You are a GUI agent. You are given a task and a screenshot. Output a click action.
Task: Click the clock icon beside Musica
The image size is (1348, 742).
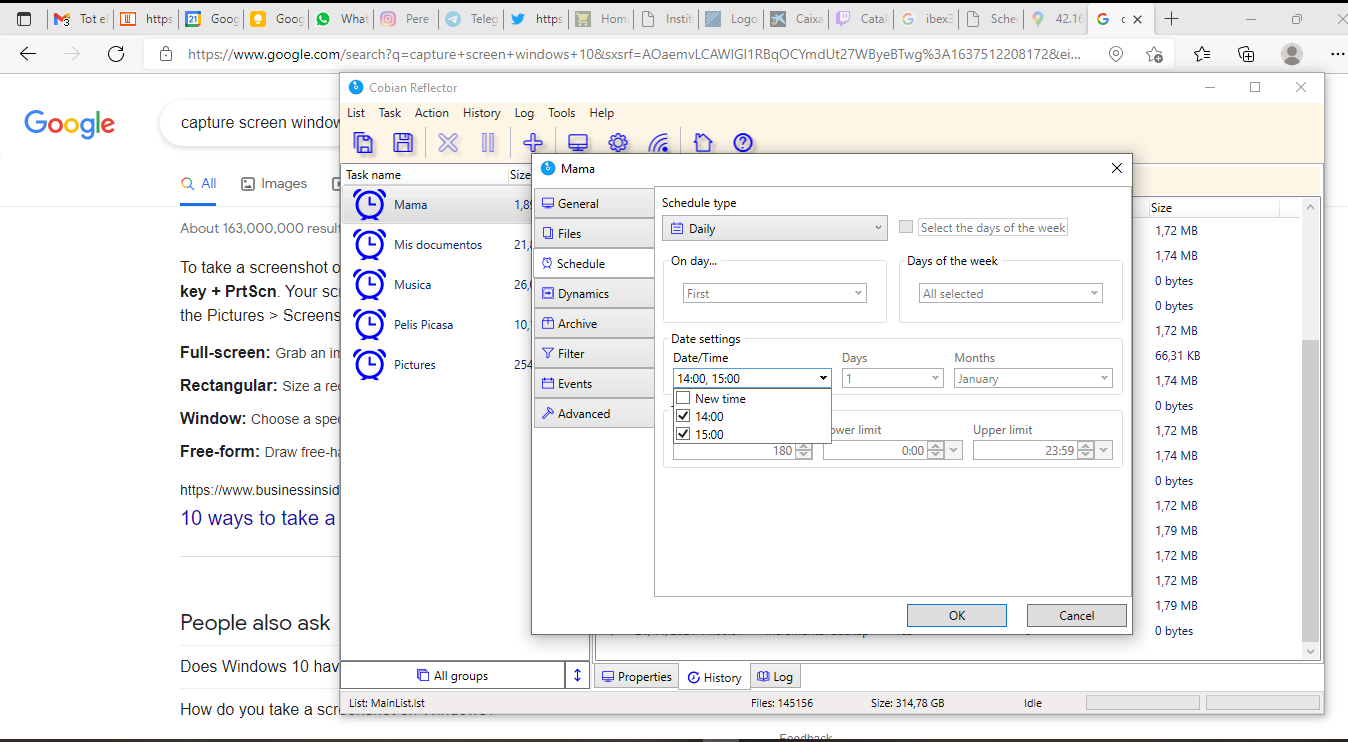(370, 284)
